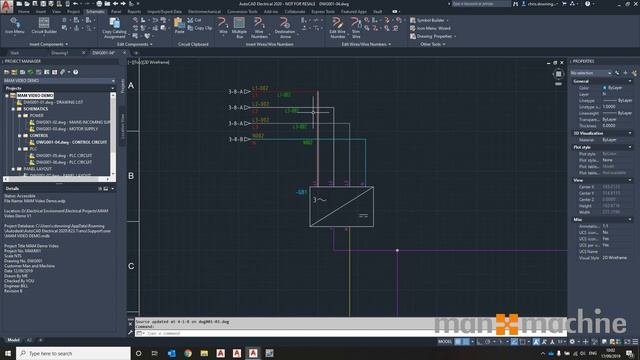640x360 pixels.
Task: Open AutoCAD application menu
Action: coord(6,6)
